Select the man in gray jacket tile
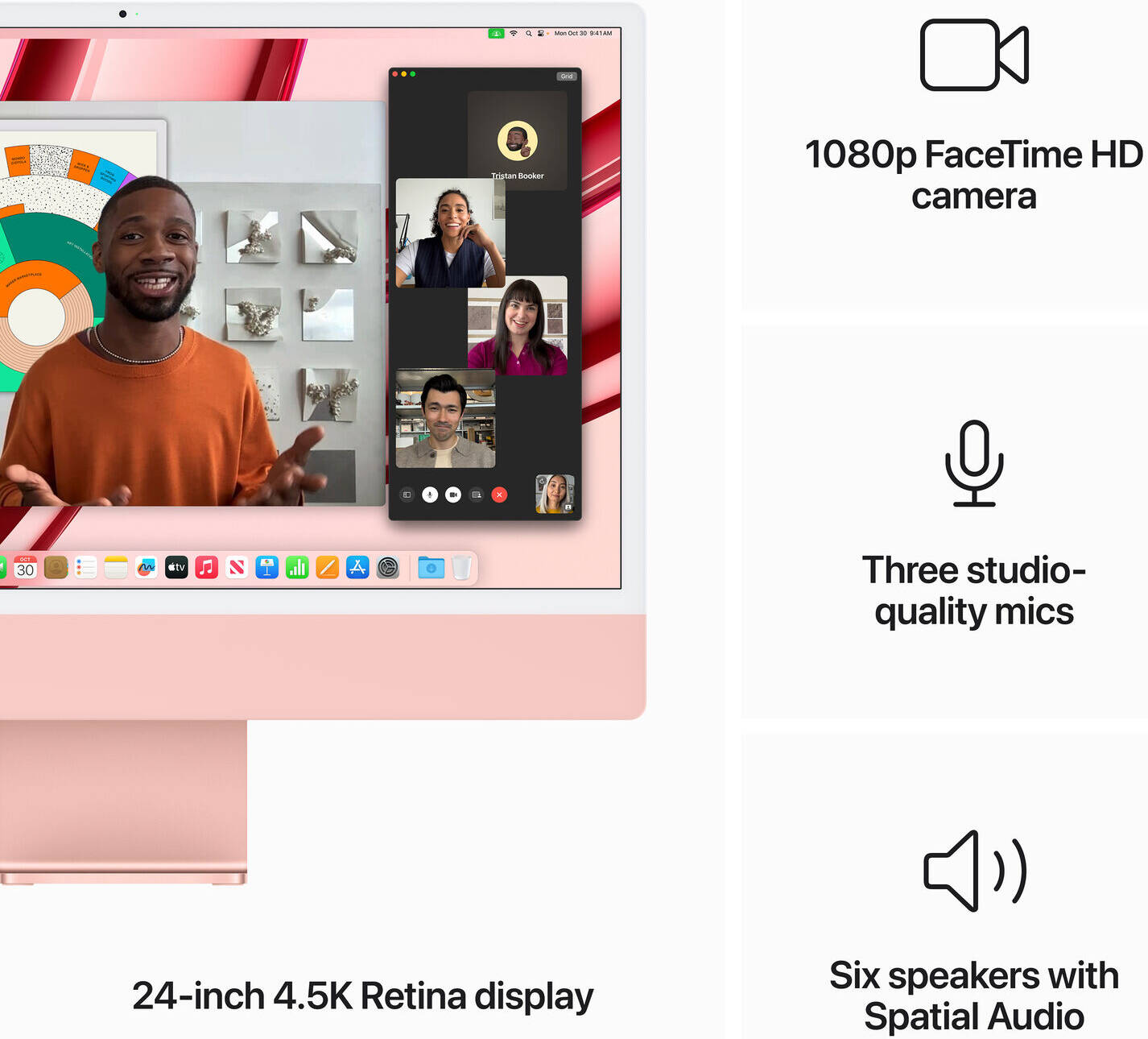1148x1039 pixels. click(x=445, y=419)
